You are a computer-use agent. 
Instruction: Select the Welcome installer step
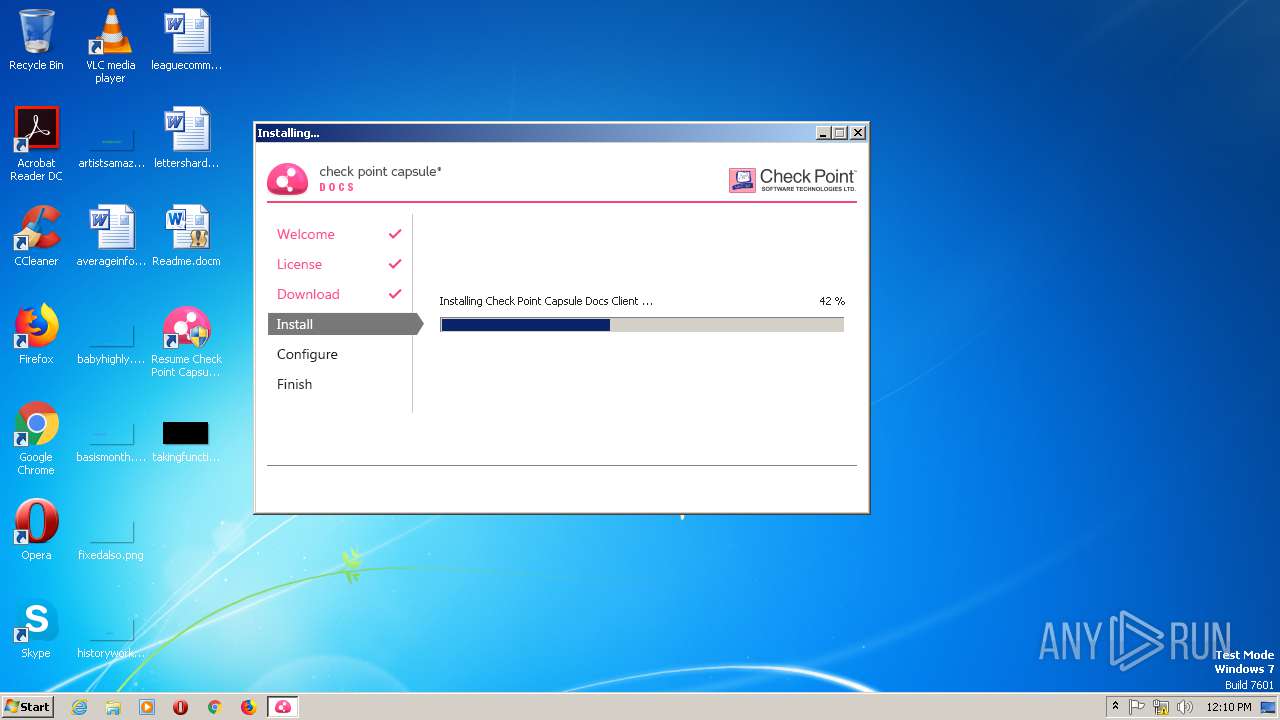(306, 234)
